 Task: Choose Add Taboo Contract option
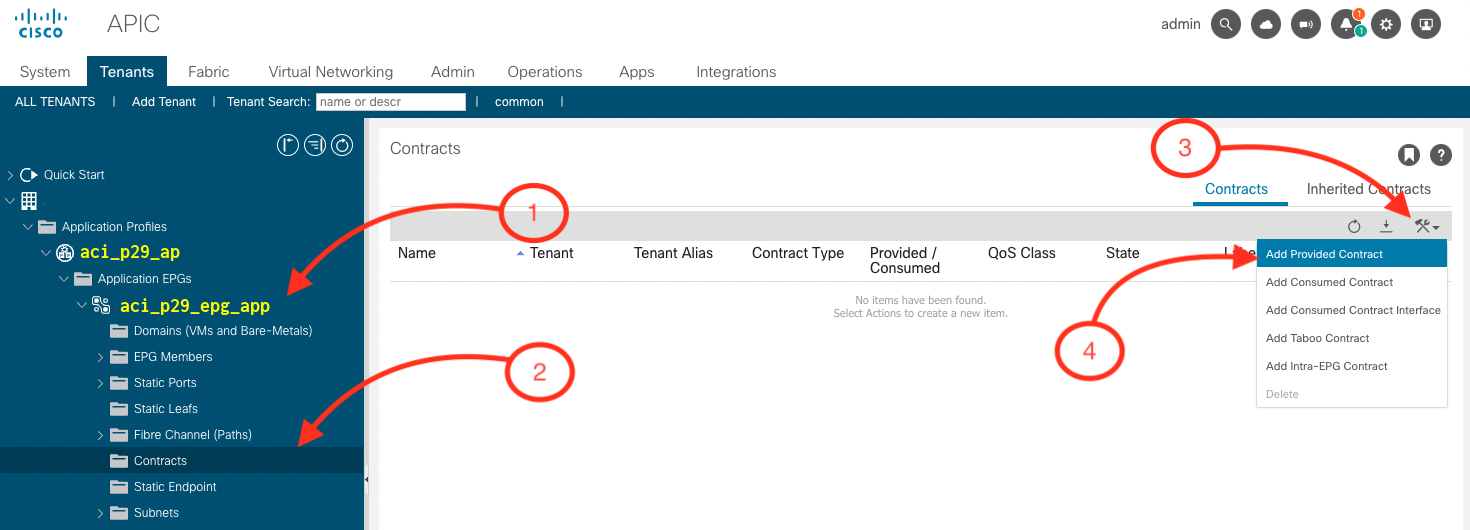(1317, 338)
